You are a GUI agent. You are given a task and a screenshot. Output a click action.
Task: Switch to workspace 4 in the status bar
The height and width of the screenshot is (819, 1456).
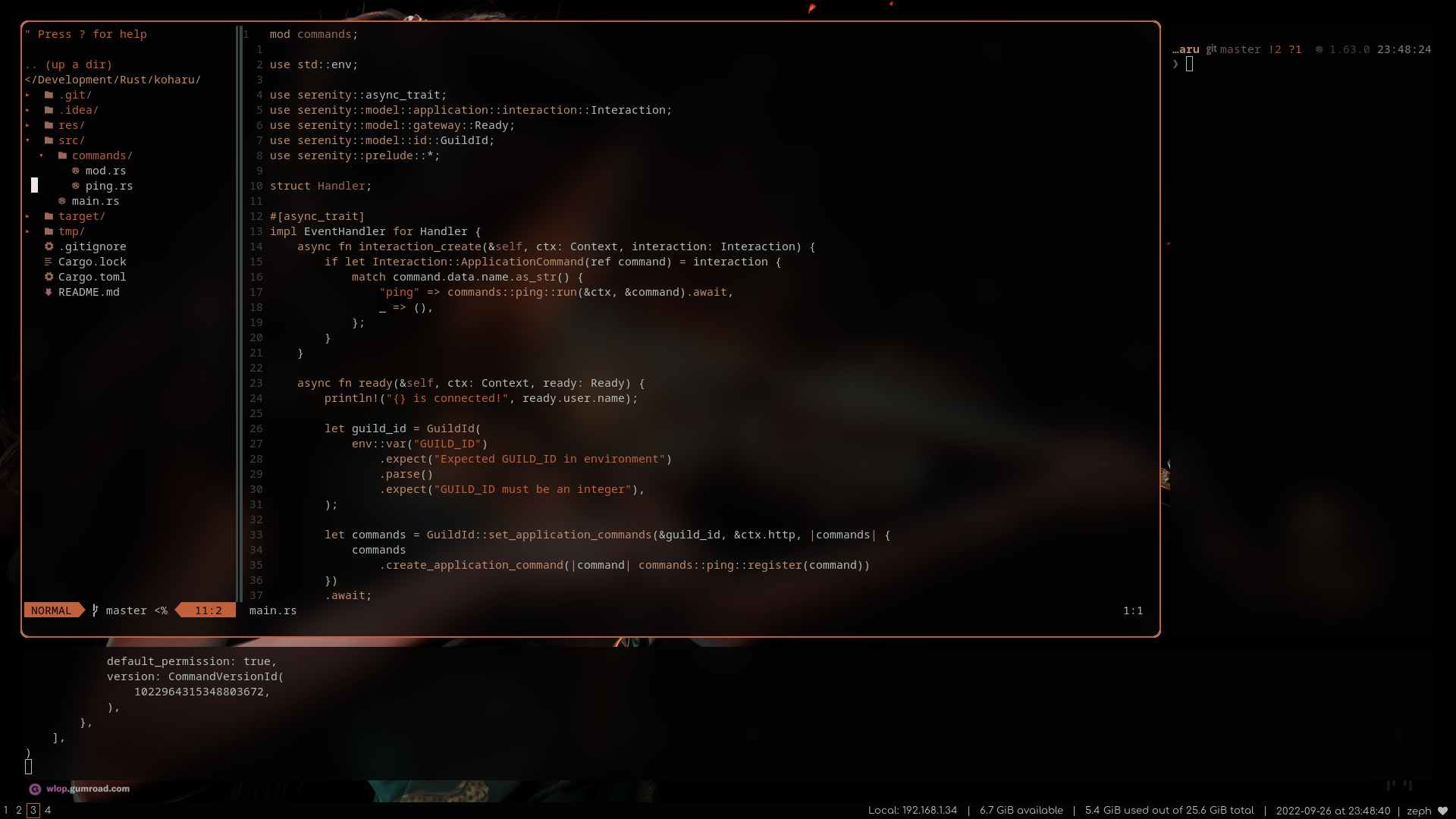(x=48, y=810)
